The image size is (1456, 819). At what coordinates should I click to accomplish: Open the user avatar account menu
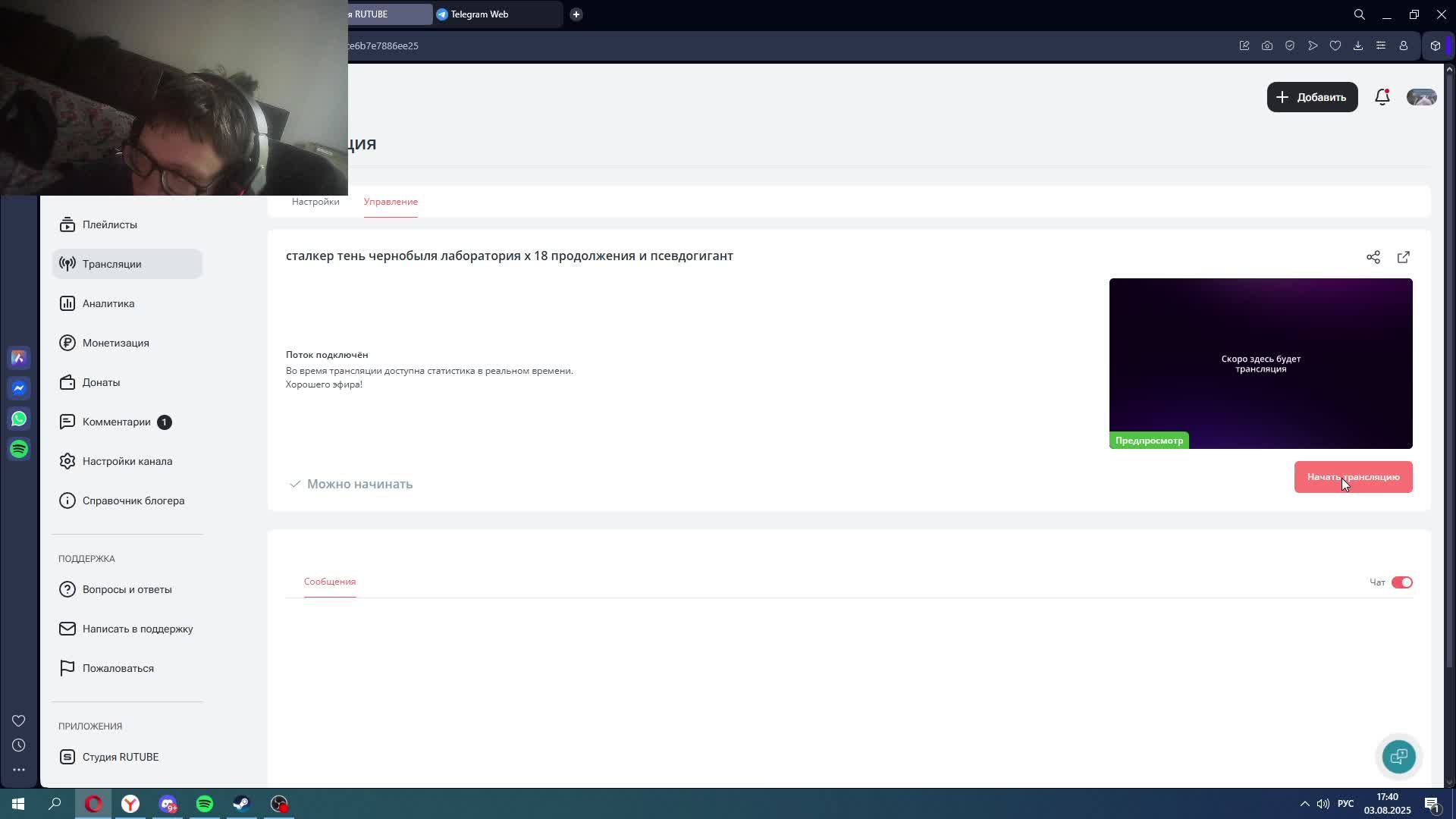pyautogui.click(x=1421, y=97)
